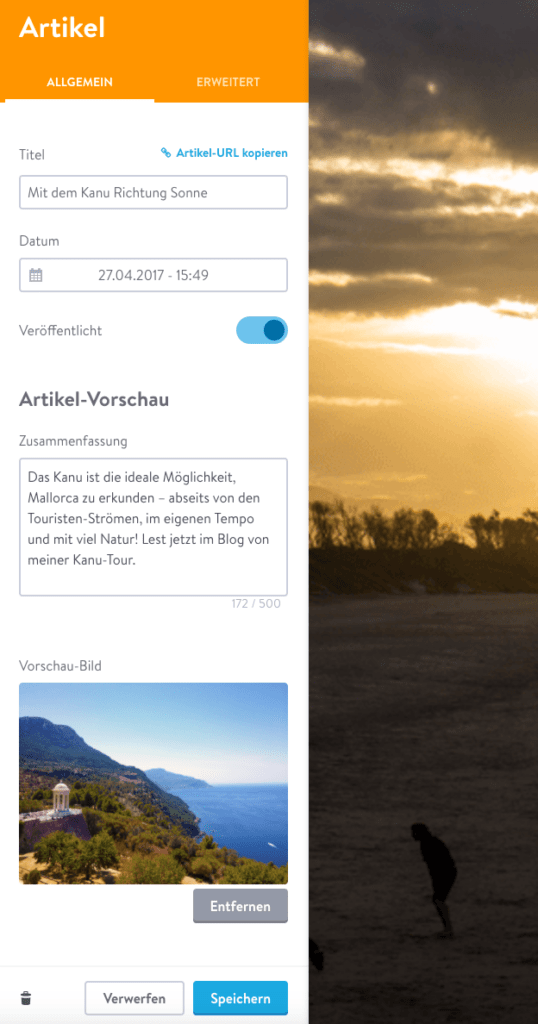Open the date picker showing 27.04.2017 - 15:49
Image resolution: width=538 pixels, height=1024 pixels.
153,275
